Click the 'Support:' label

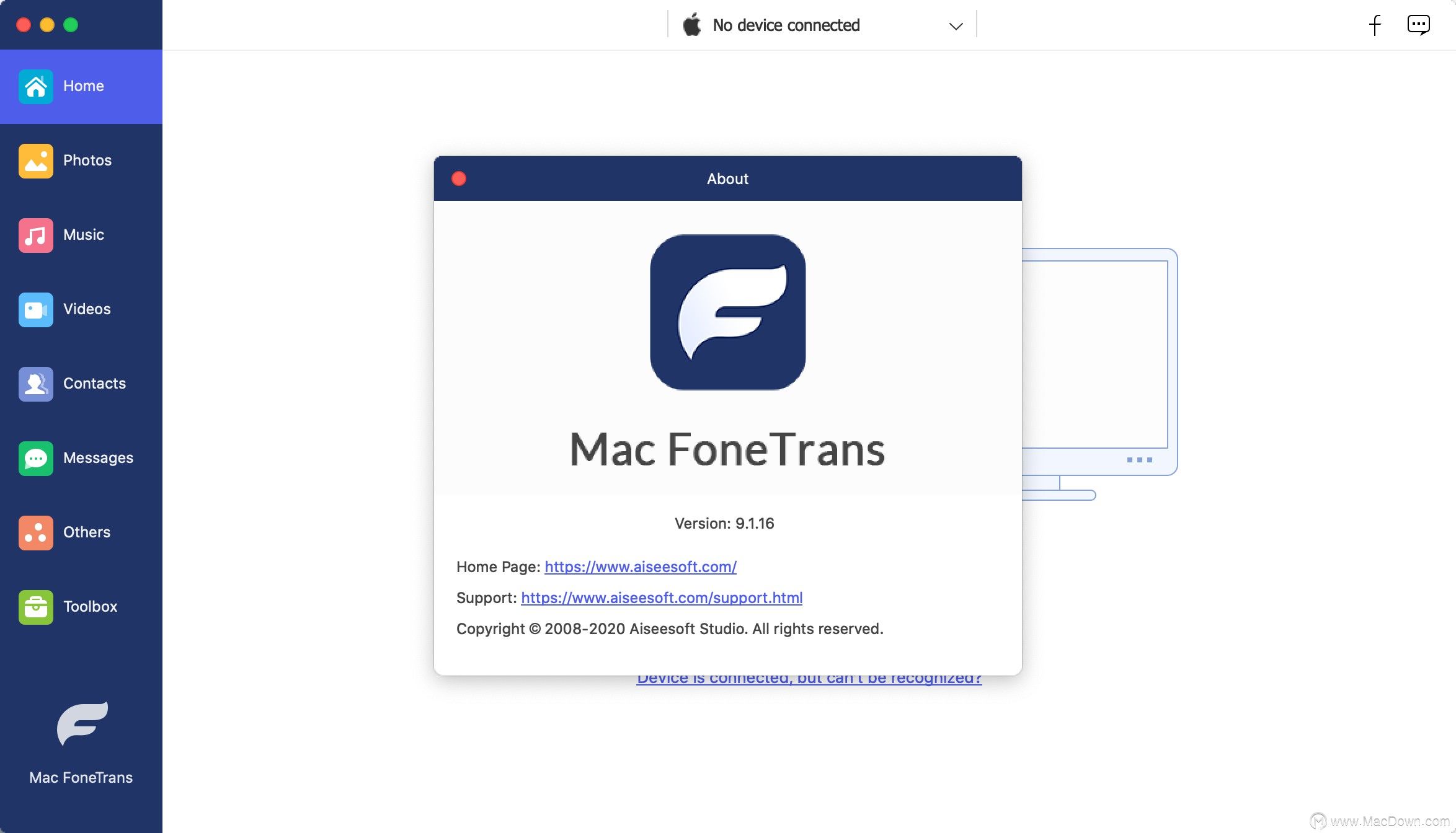click(x=487, y=598)
